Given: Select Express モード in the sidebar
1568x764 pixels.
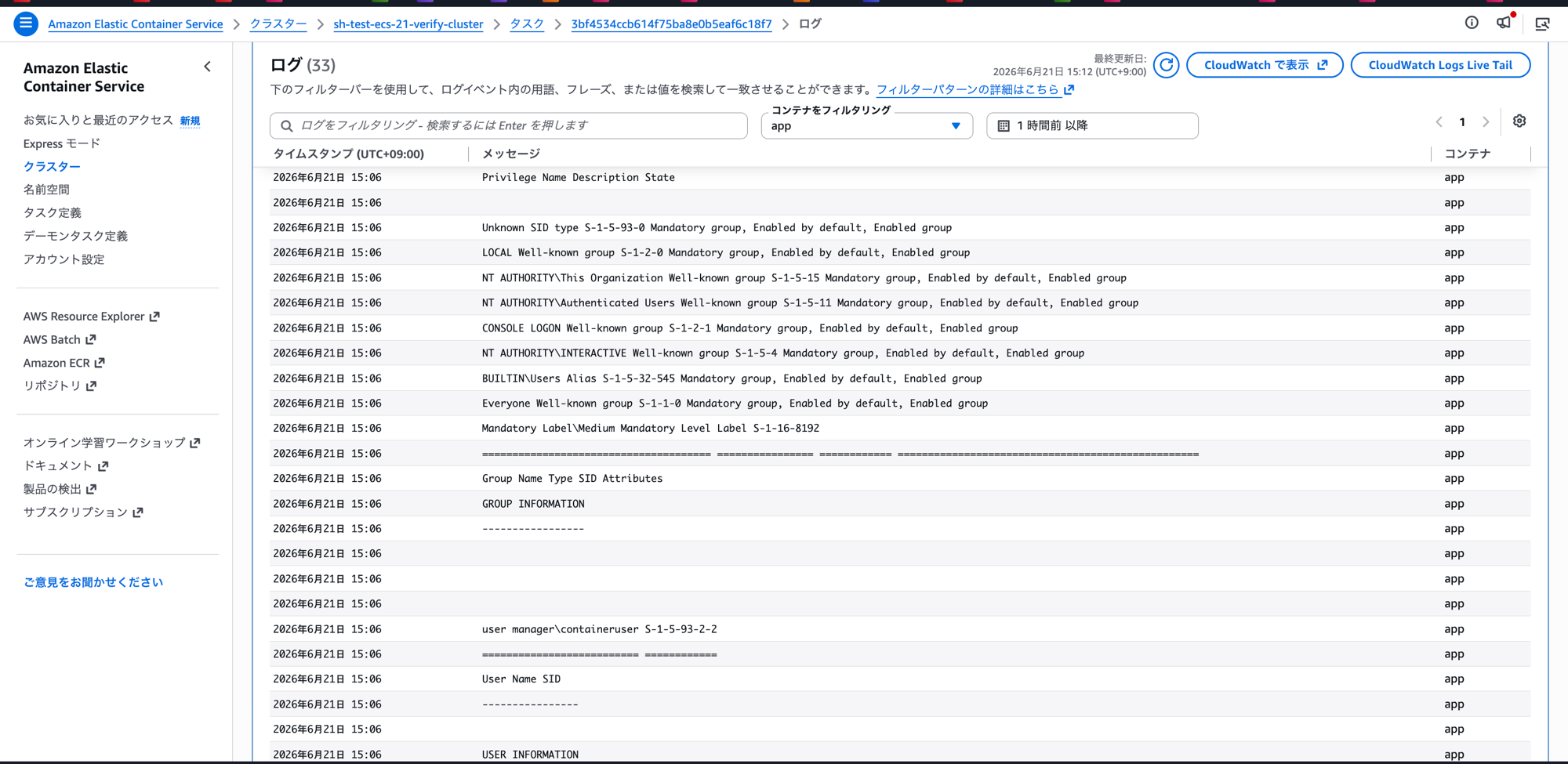Looking at the screenshot, I should point(62,143).
